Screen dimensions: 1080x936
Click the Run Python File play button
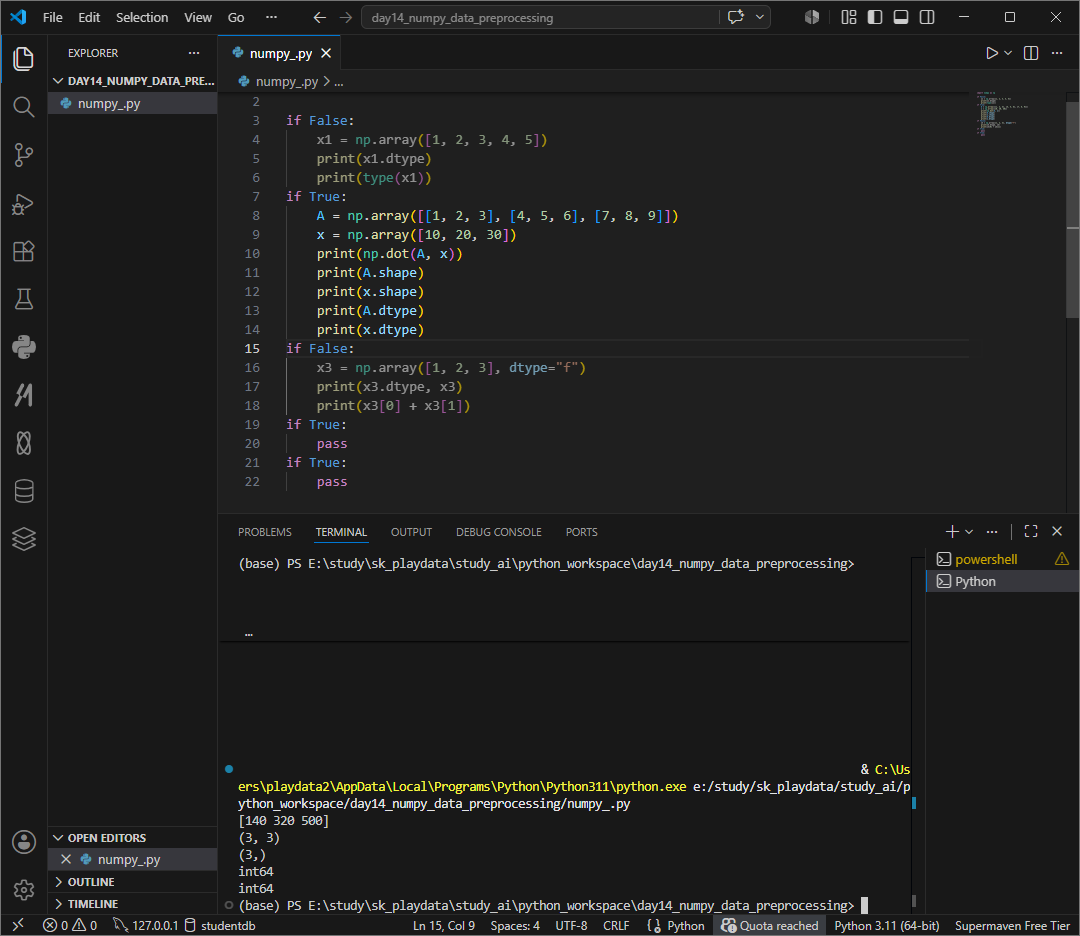pyautogui.click(x=991, y=53)
